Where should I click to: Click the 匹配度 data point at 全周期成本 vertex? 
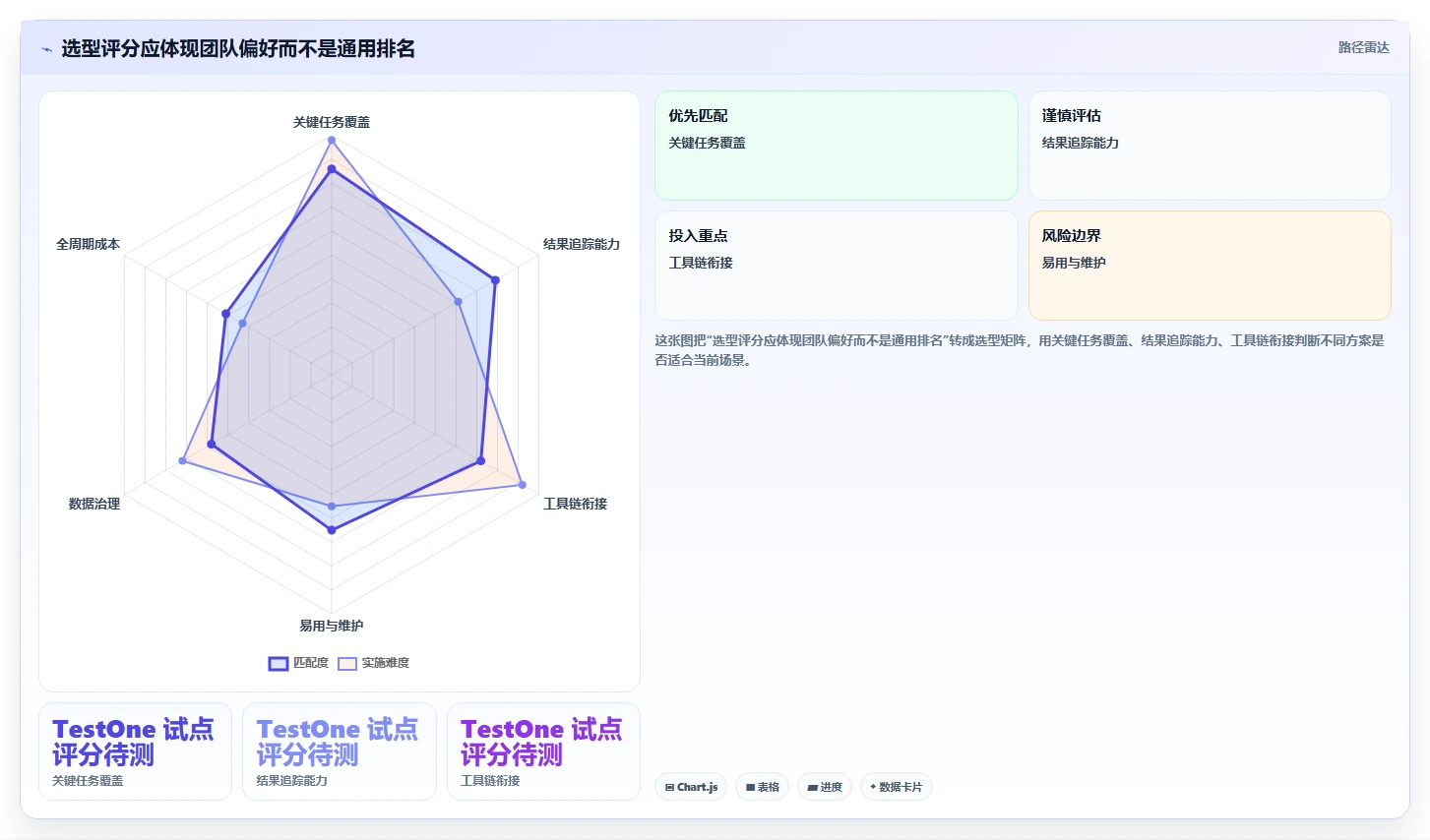pos(225,314)
